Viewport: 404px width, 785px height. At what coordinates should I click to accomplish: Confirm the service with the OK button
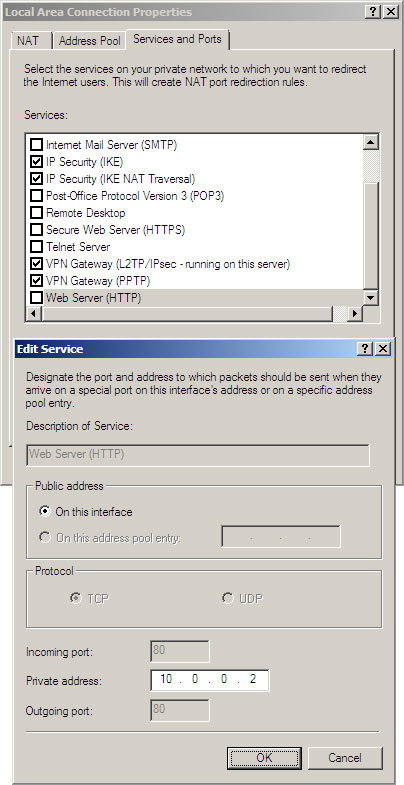pos(264,758)
